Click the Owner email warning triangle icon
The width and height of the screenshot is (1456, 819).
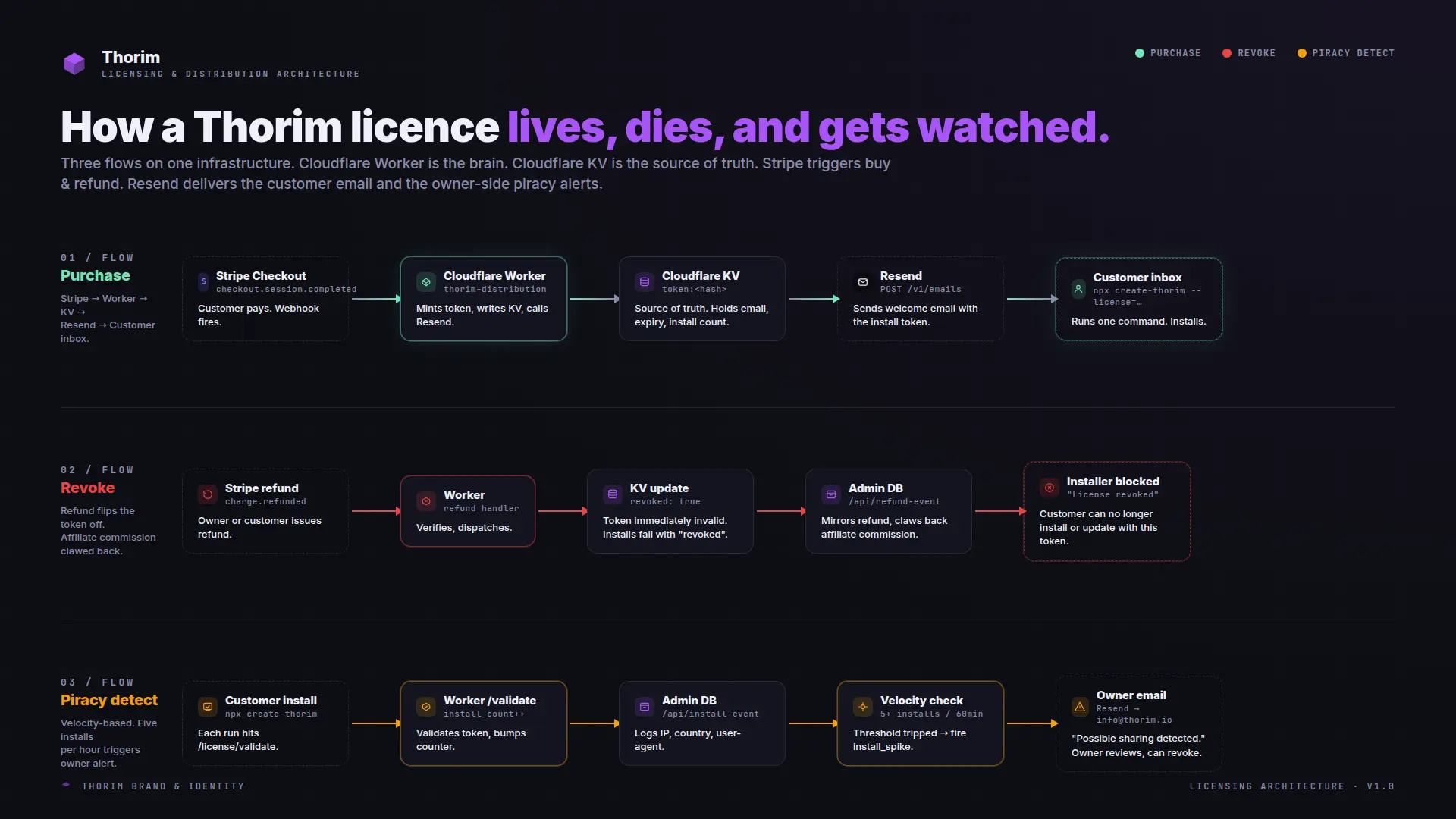tap(1080, 707)
